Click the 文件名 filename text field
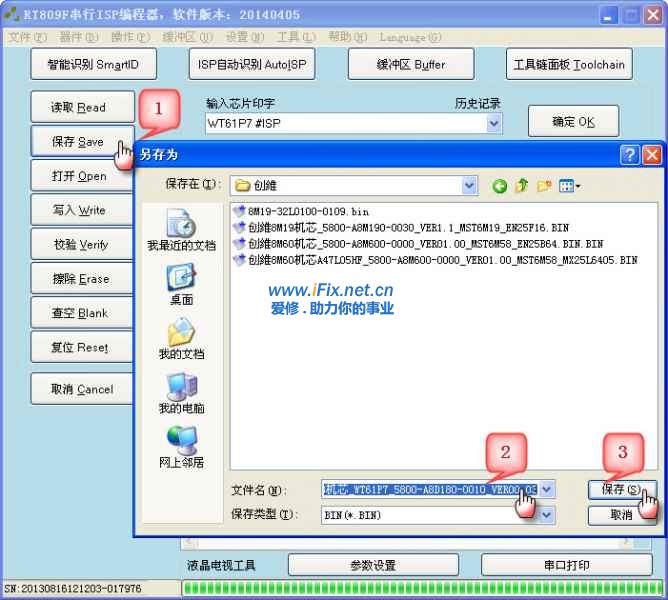668x600 pixels. (428, 490)
